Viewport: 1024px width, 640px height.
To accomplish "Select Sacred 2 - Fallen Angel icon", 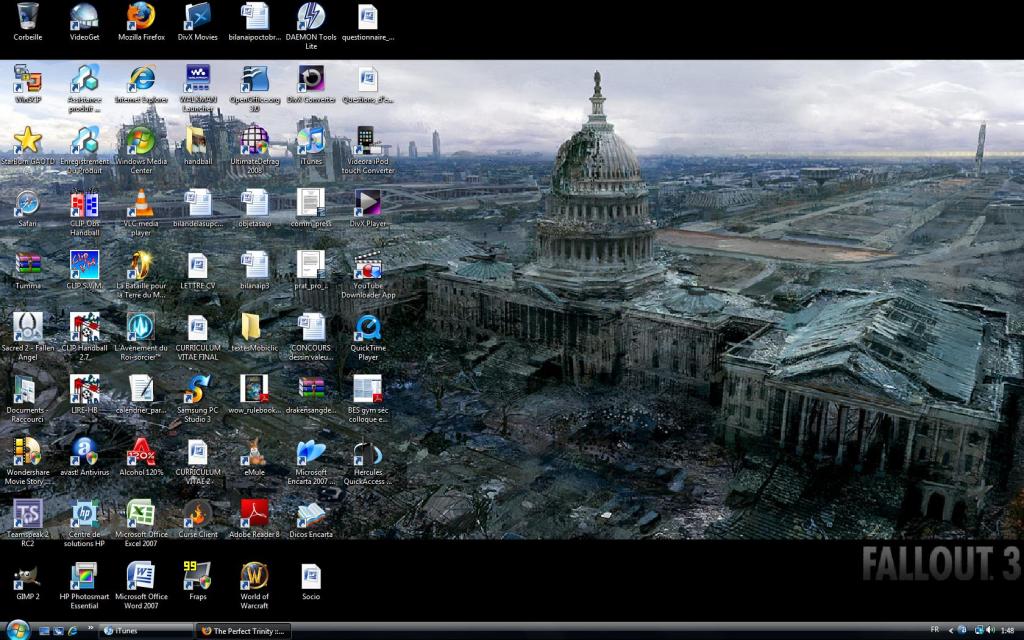I will pos(27,336).
